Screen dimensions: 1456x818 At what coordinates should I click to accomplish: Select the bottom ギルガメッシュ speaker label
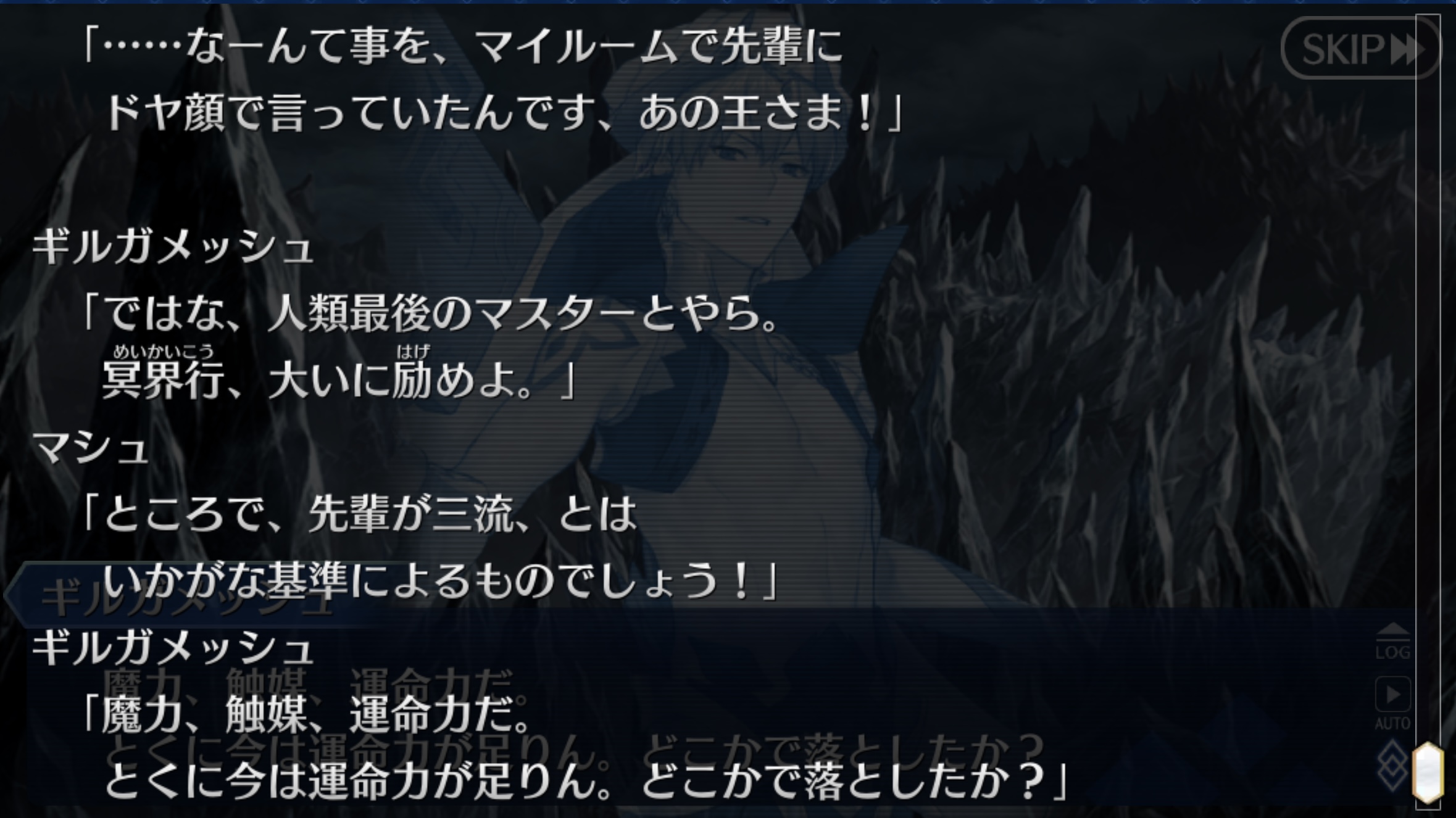pos(172,648)
